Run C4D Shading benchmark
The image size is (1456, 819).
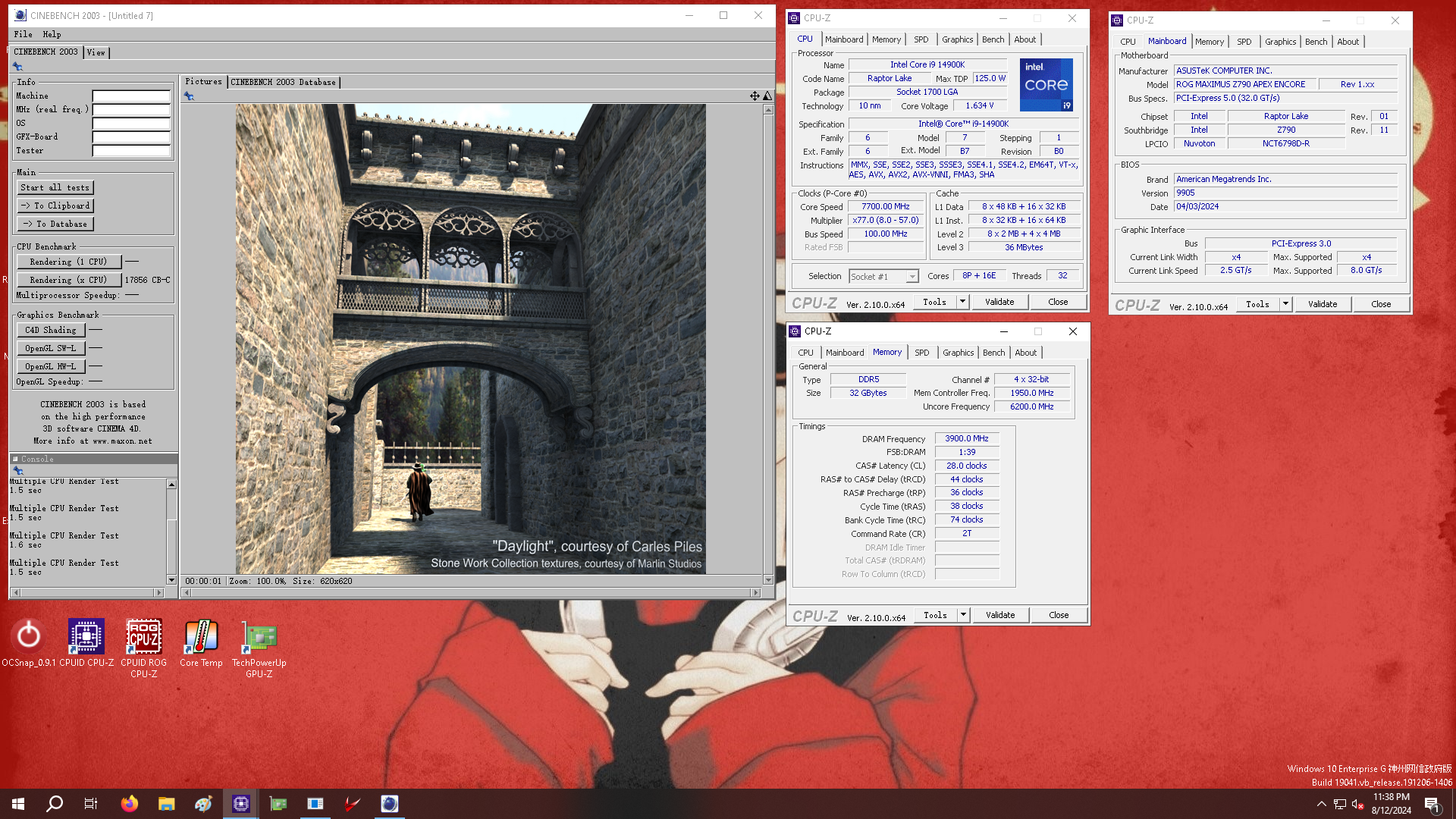coord(51,330)
